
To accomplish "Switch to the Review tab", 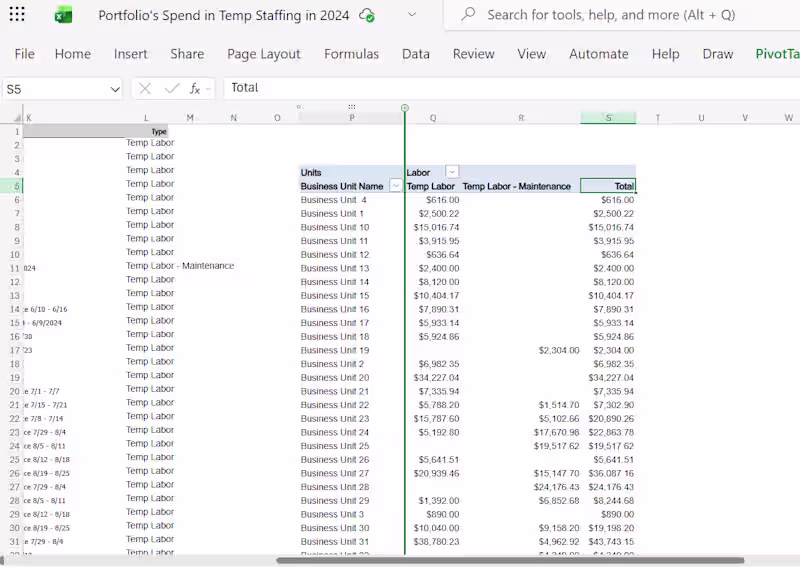I will click(473, 54).
